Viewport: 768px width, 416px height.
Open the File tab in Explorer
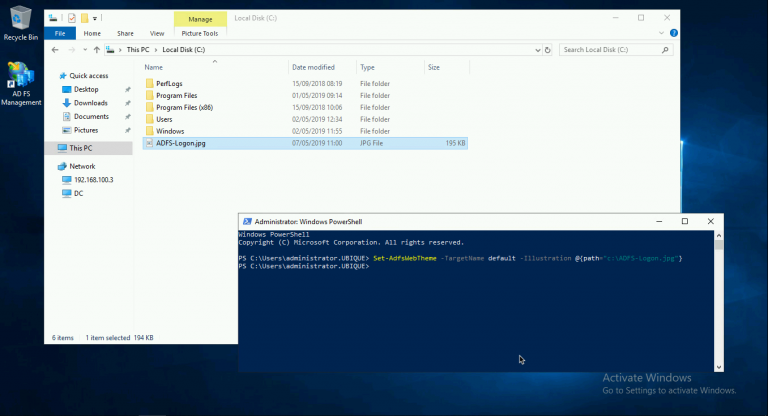60,33
